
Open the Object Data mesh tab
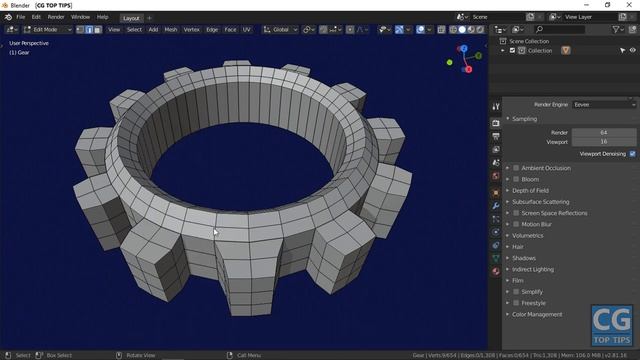496,258
